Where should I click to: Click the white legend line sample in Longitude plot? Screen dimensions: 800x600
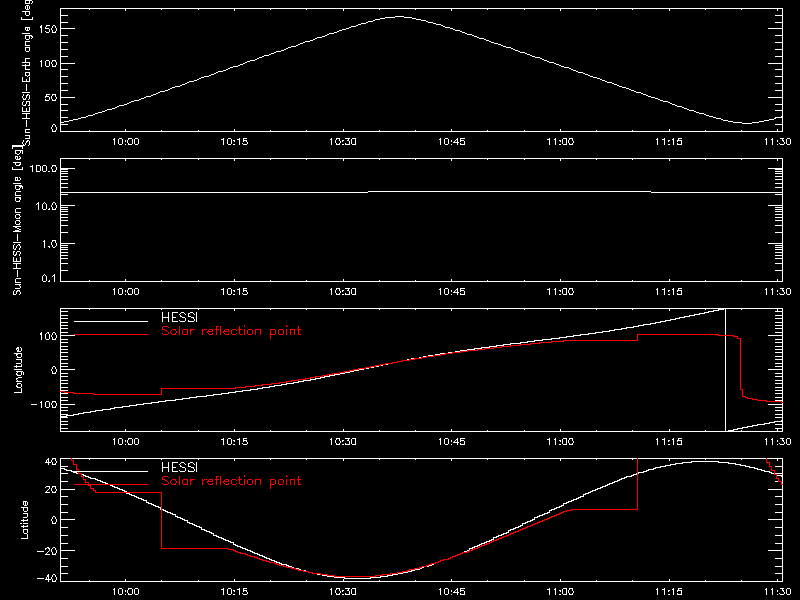pyautogui.click(x=111, y=321)
